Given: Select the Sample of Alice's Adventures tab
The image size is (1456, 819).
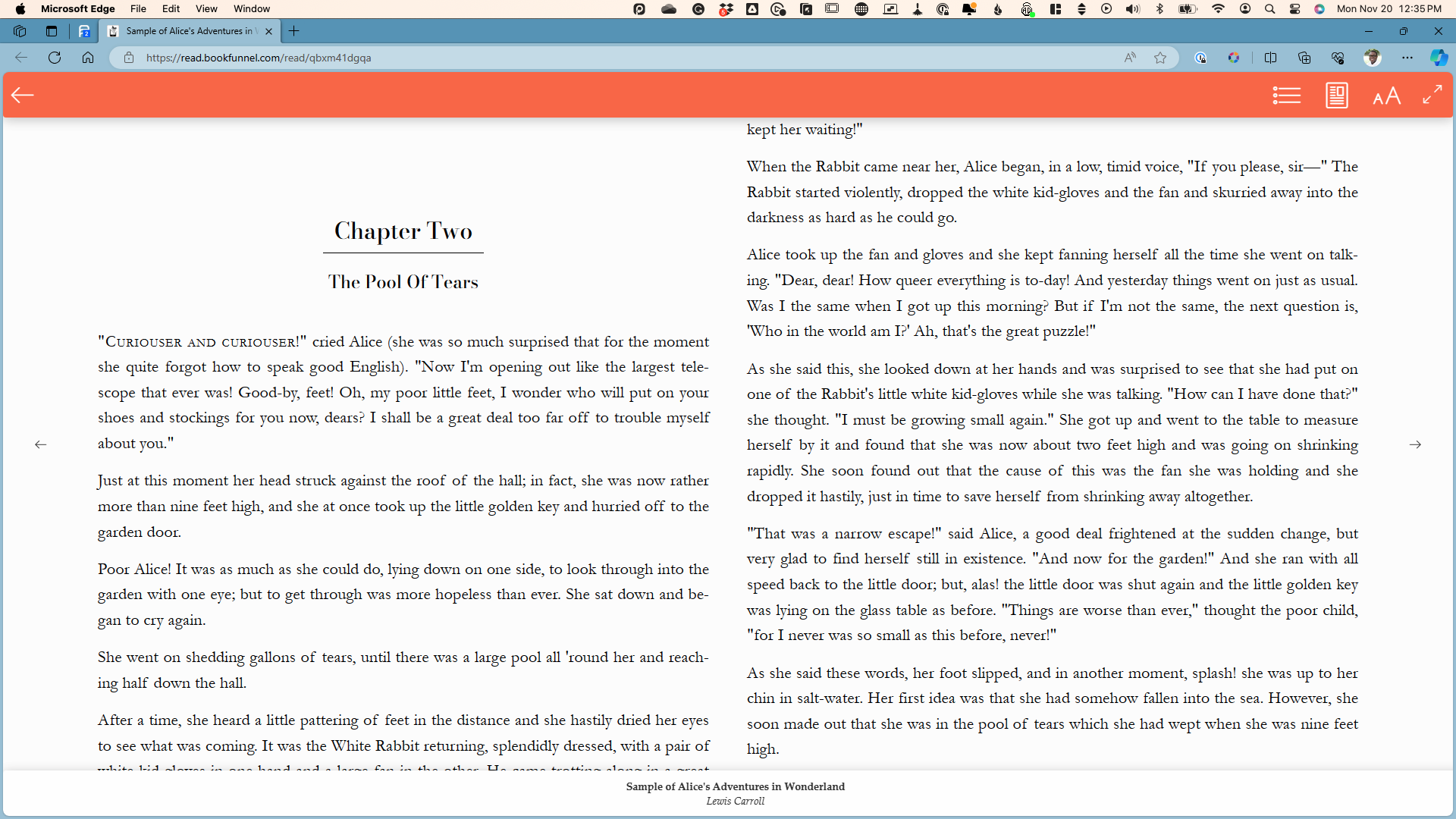Looking at the screenshot, I should point(190,31).
